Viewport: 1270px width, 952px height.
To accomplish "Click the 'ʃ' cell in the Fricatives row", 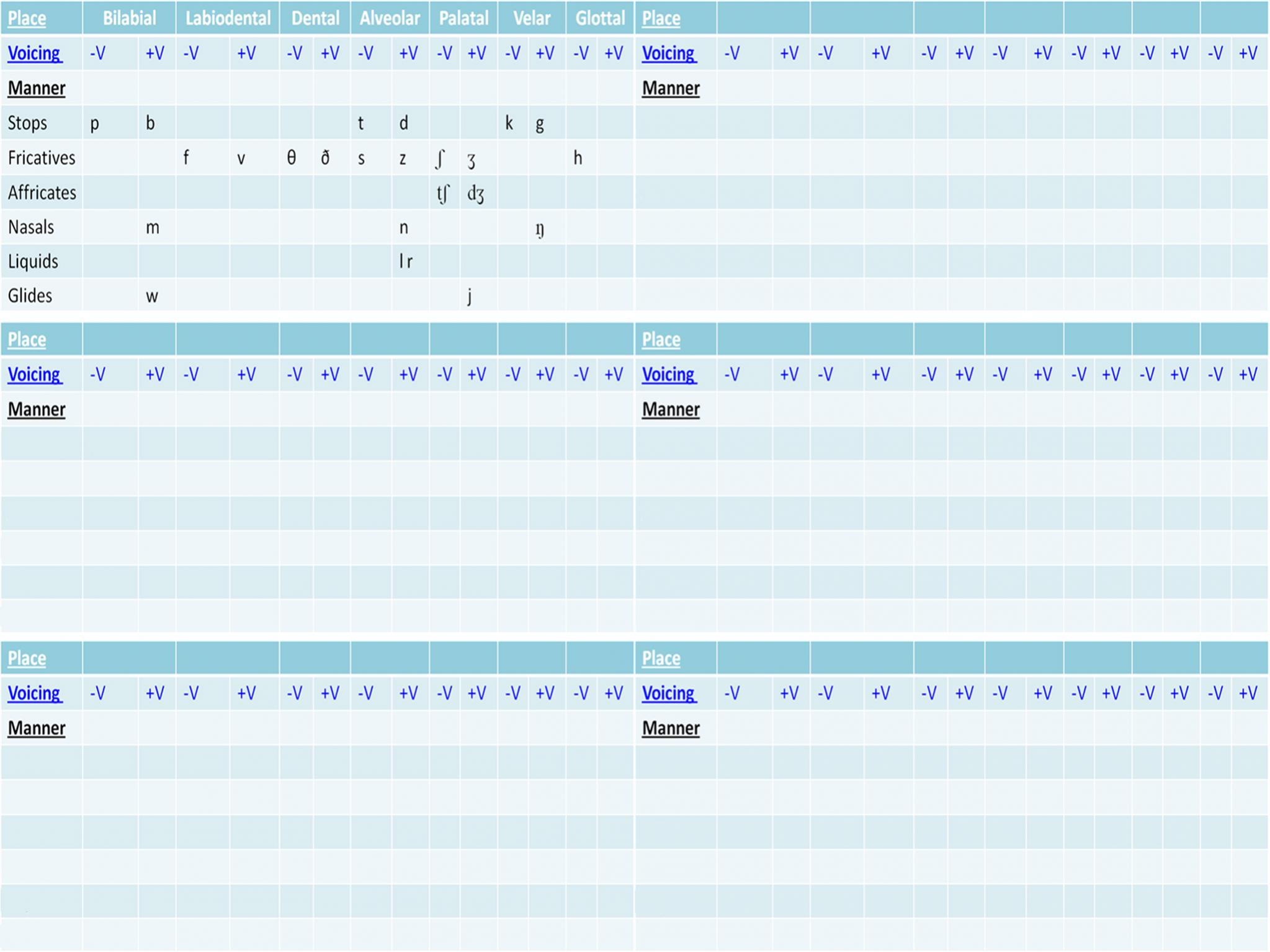I will [445, 158].
